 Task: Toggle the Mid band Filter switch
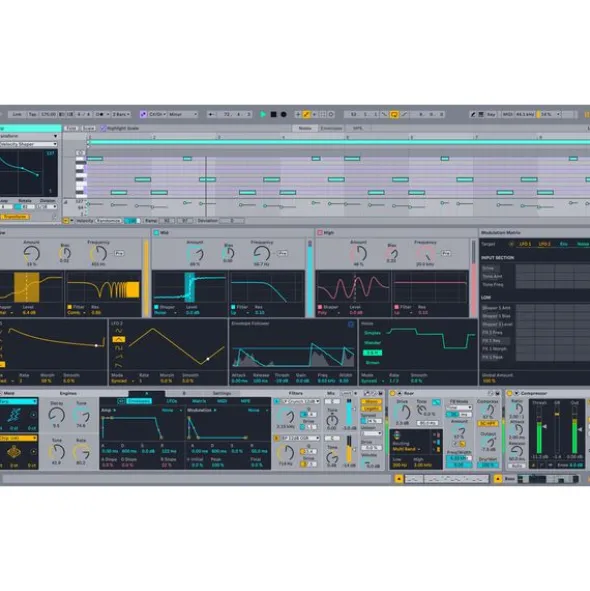click(233, 307)
